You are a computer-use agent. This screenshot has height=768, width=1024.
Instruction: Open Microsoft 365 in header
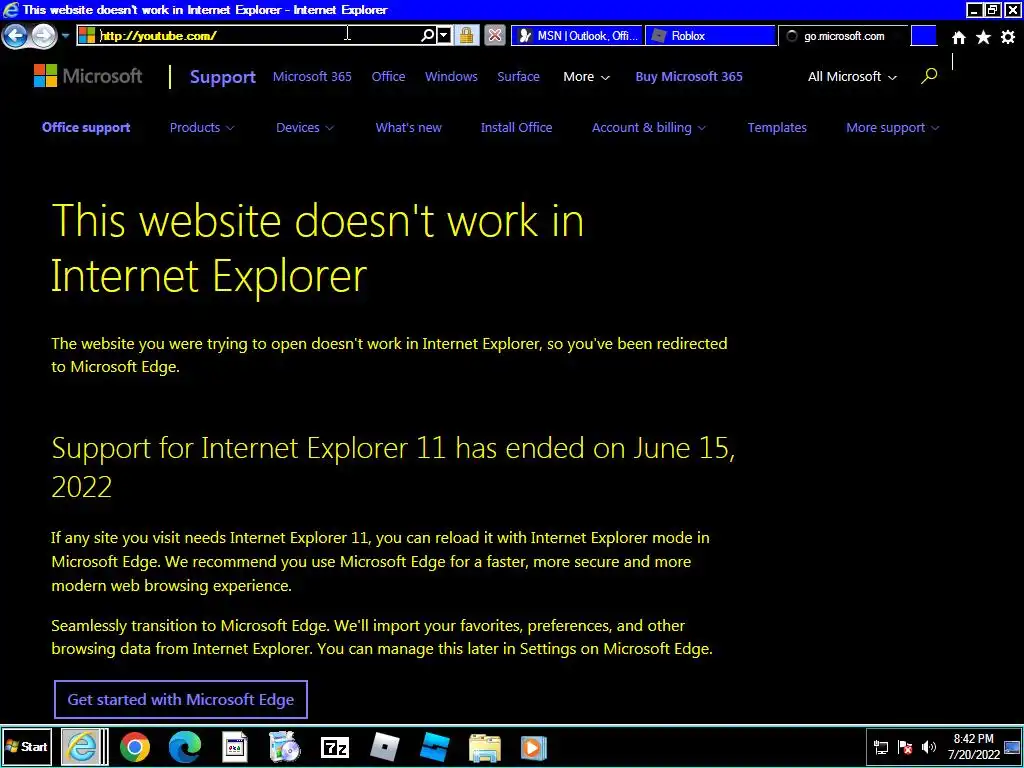point(312,76)
